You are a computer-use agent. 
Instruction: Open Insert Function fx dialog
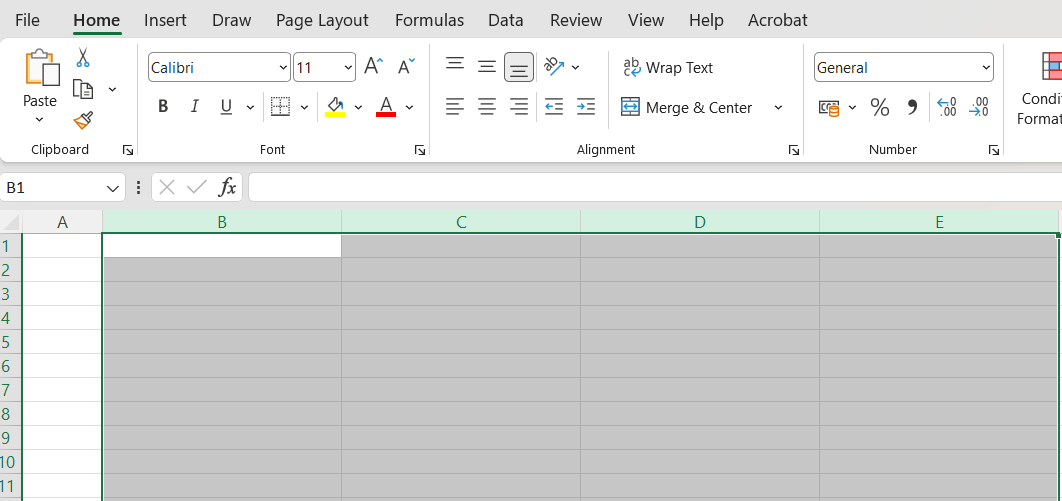pos(228,187)
